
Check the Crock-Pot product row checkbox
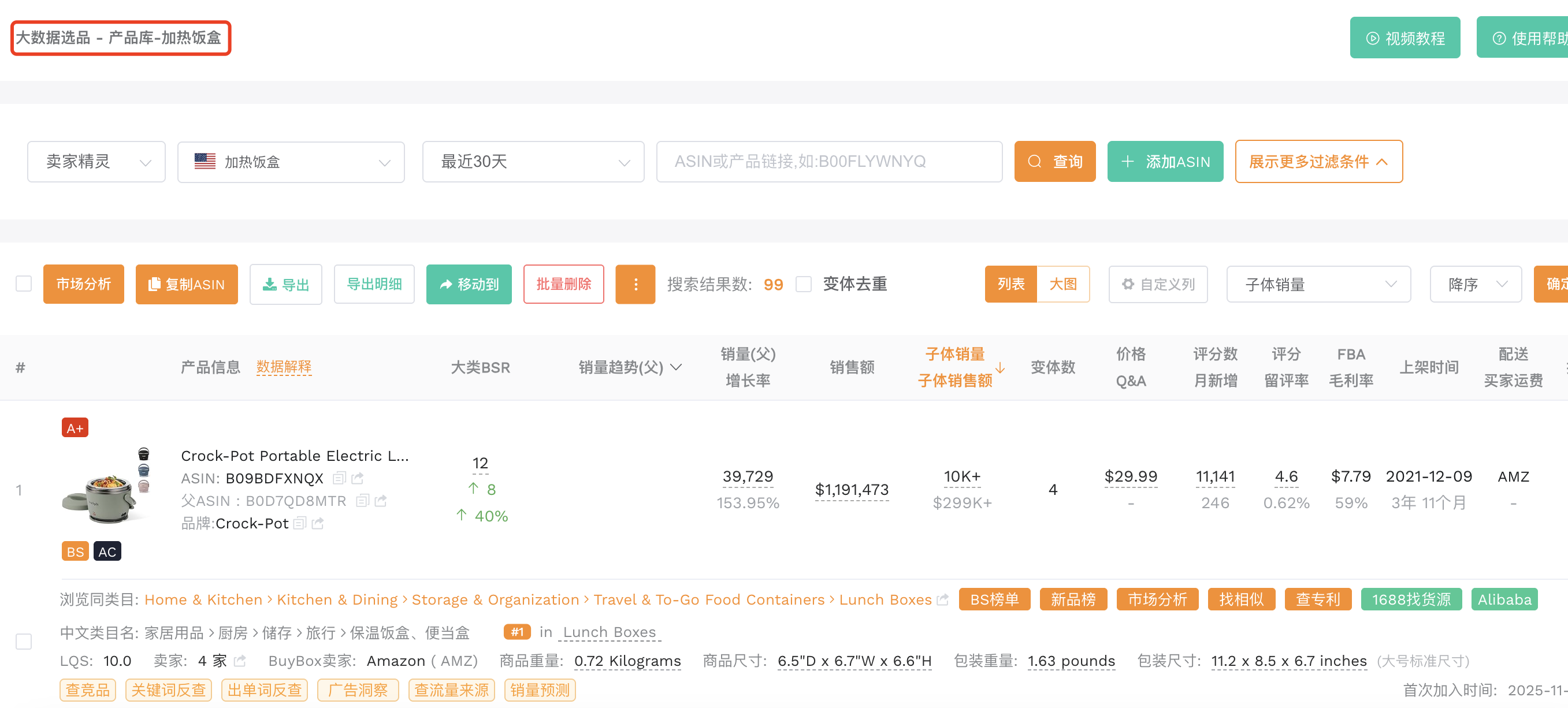coord(24,641)
